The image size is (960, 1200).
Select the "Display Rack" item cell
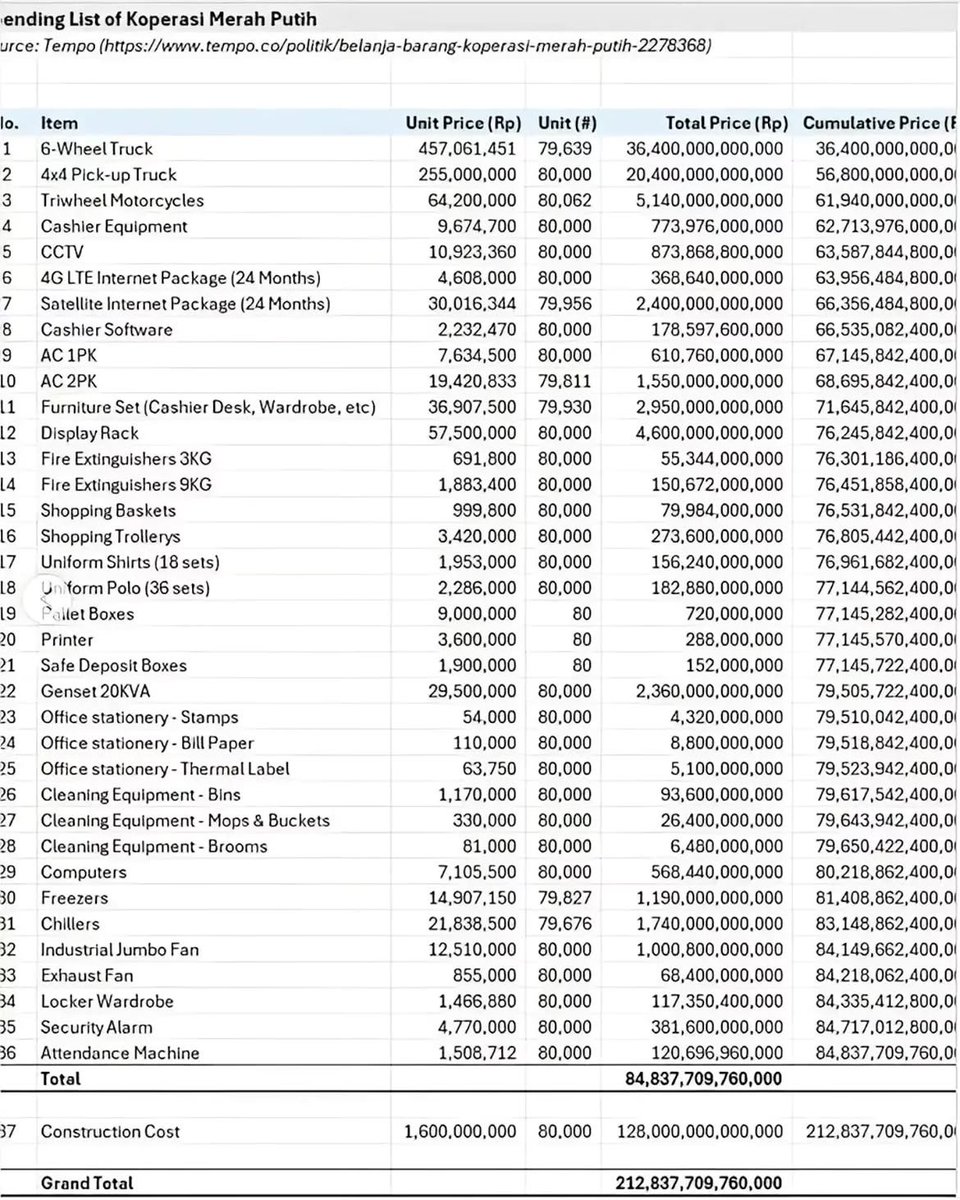(x=90, y=434)
